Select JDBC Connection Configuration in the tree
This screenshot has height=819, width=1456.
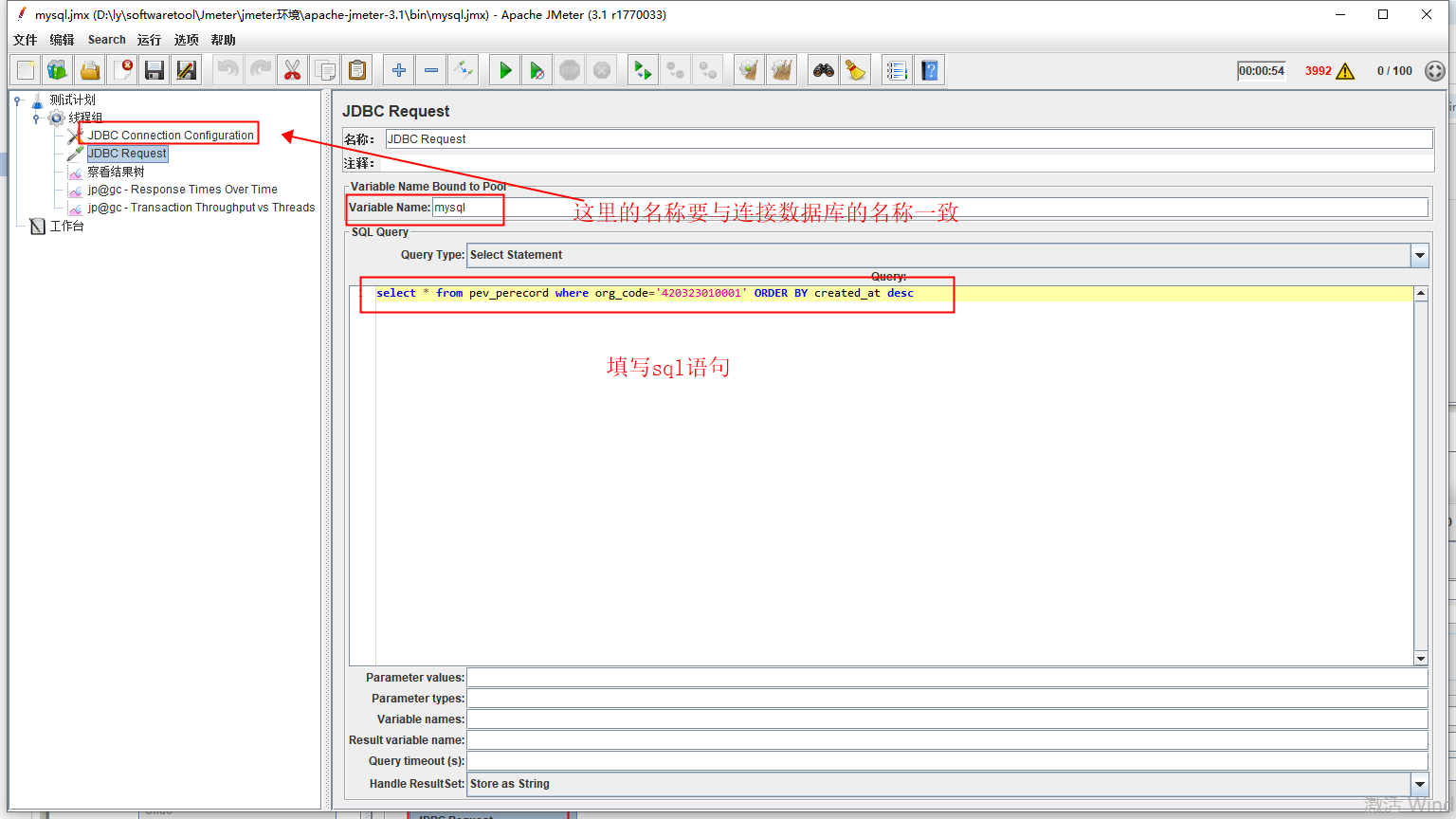pos(171,136)
